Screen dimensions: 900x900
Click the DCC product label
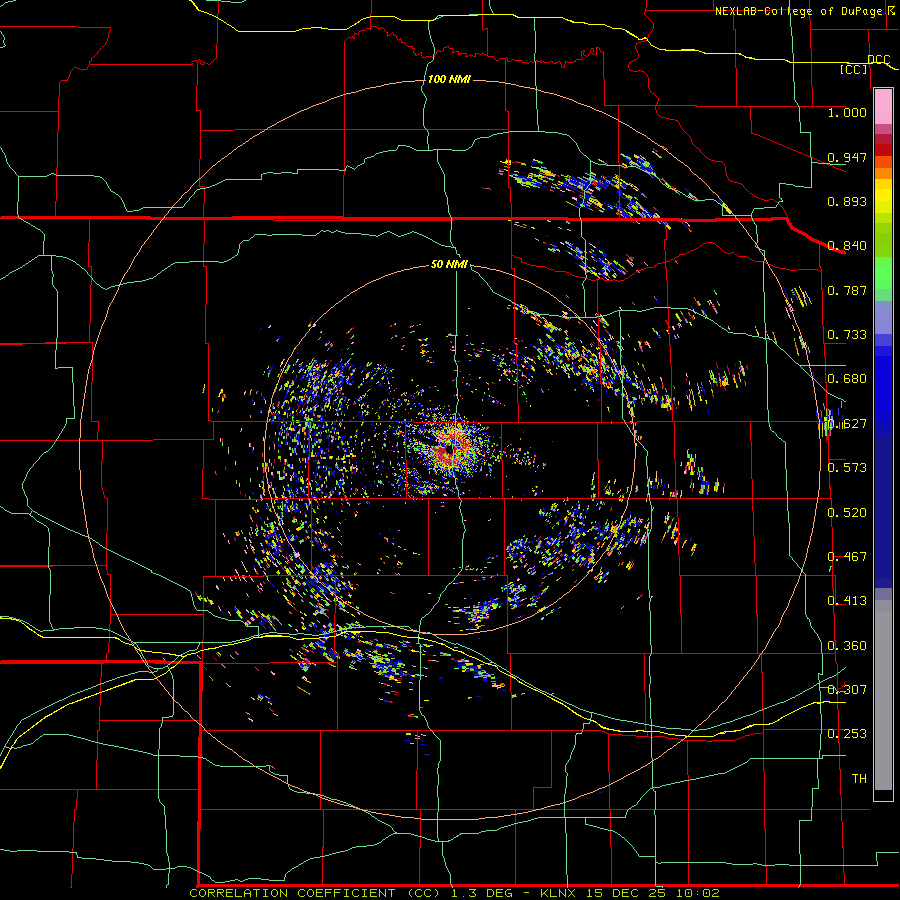click(x=879, y=59)
